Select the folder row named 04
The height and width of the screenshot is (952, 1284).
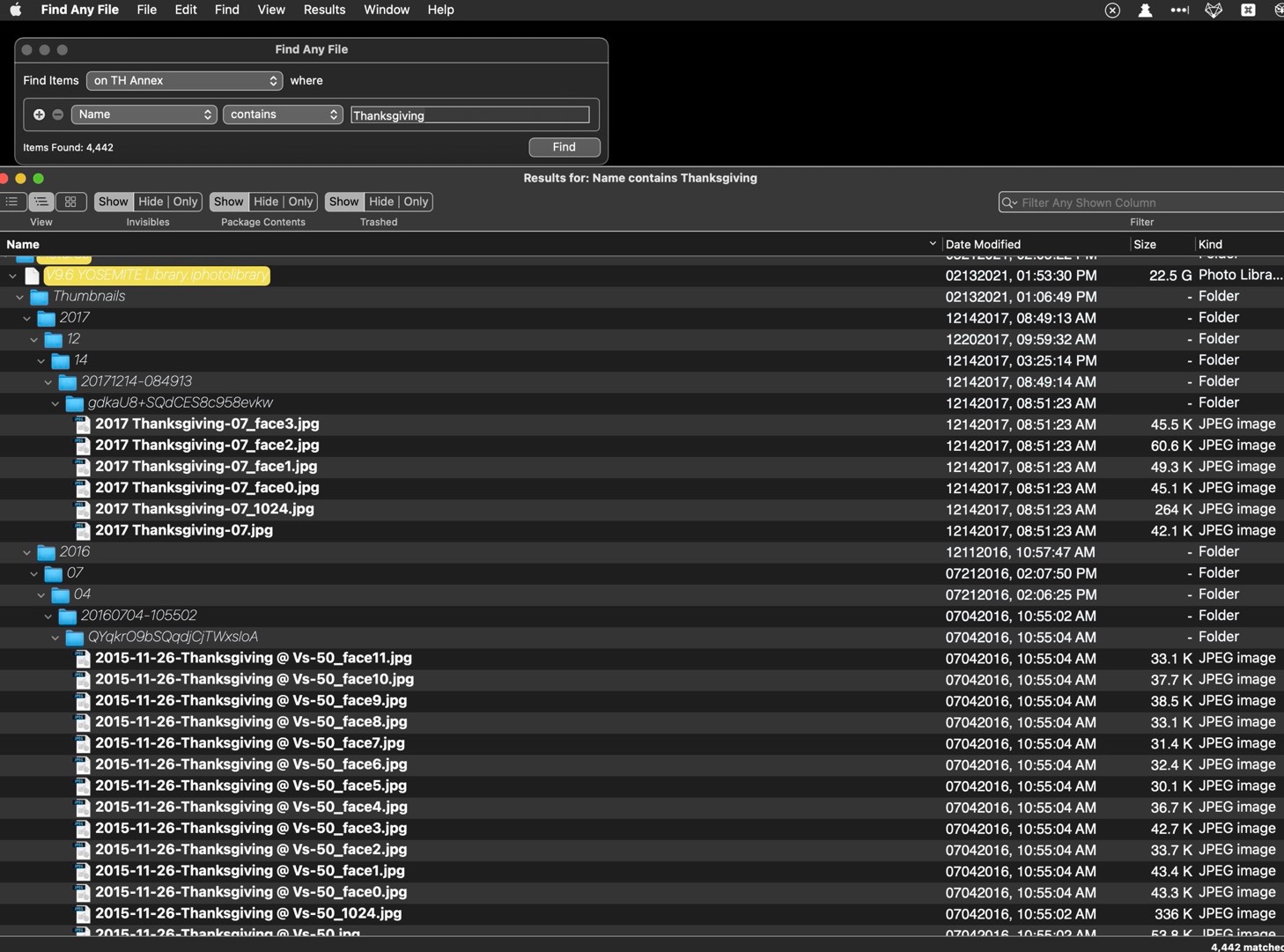(x=642, y=594)
